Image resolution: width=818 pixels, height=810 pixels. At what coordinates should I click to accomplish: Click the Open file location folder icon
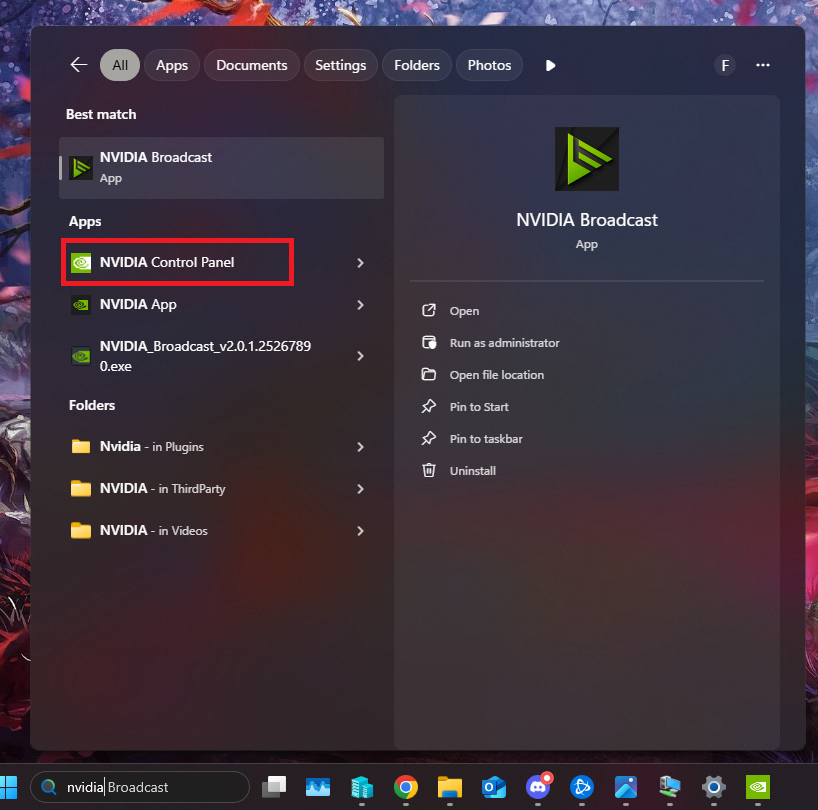click(429, 374)
